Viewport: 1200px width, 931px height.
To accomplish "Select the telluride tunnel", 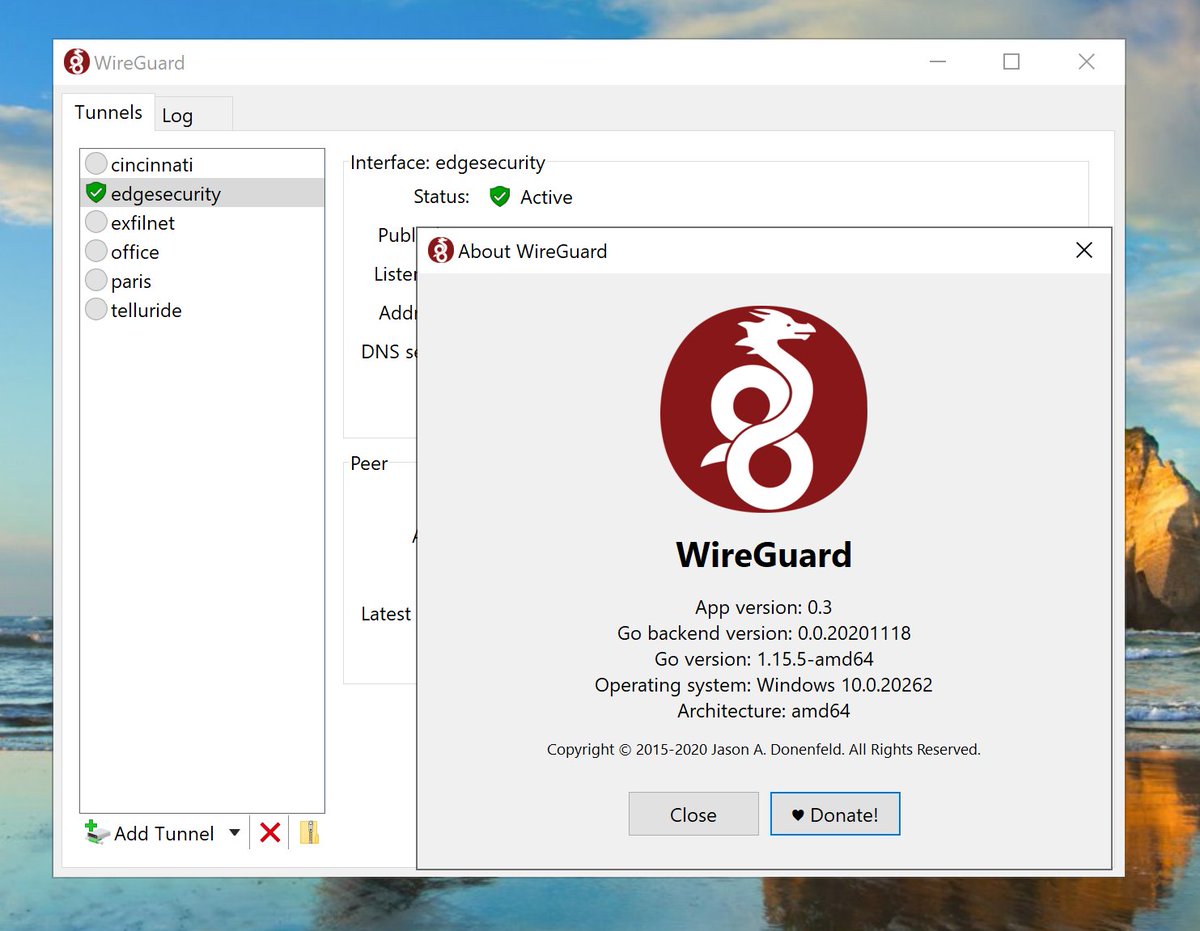I will [202, 309].
